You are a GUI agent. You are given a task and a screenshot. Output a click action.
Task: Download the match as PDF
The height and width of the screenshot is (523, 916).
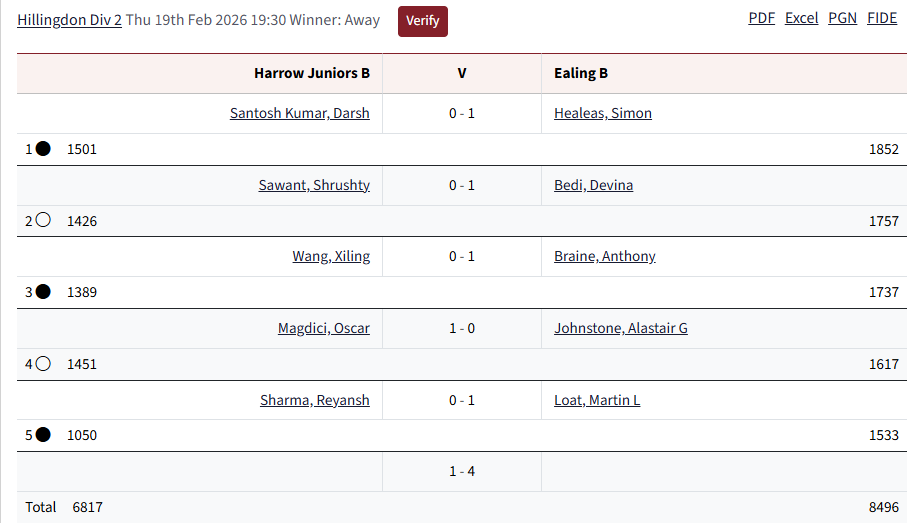coord(761,18)
